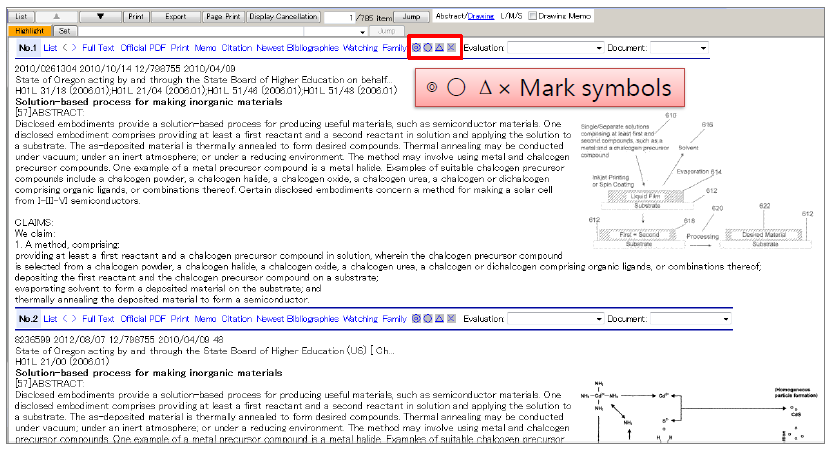
Task: Click the Display Cancellation button
Action: [283, 17]
